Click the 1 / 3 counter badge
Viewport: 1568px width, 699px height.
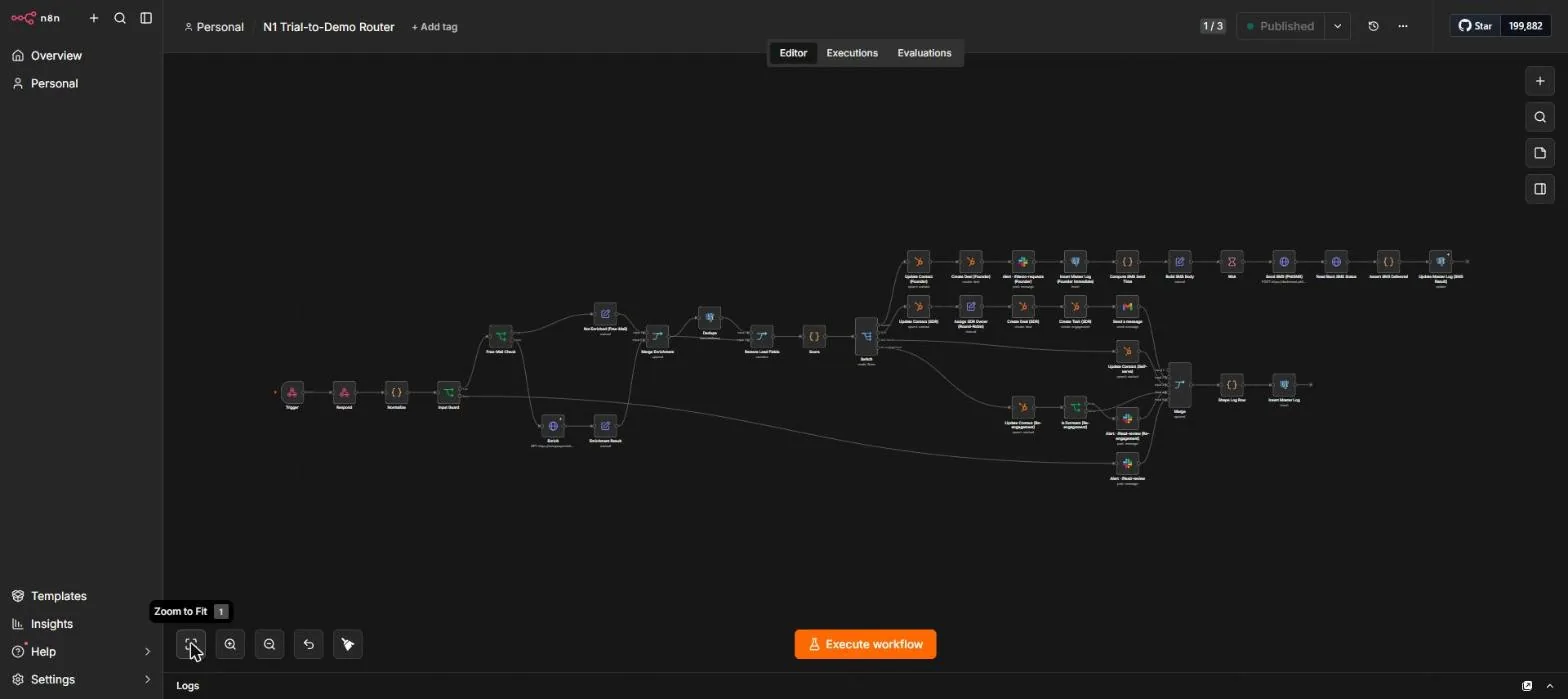[1212, 26]
